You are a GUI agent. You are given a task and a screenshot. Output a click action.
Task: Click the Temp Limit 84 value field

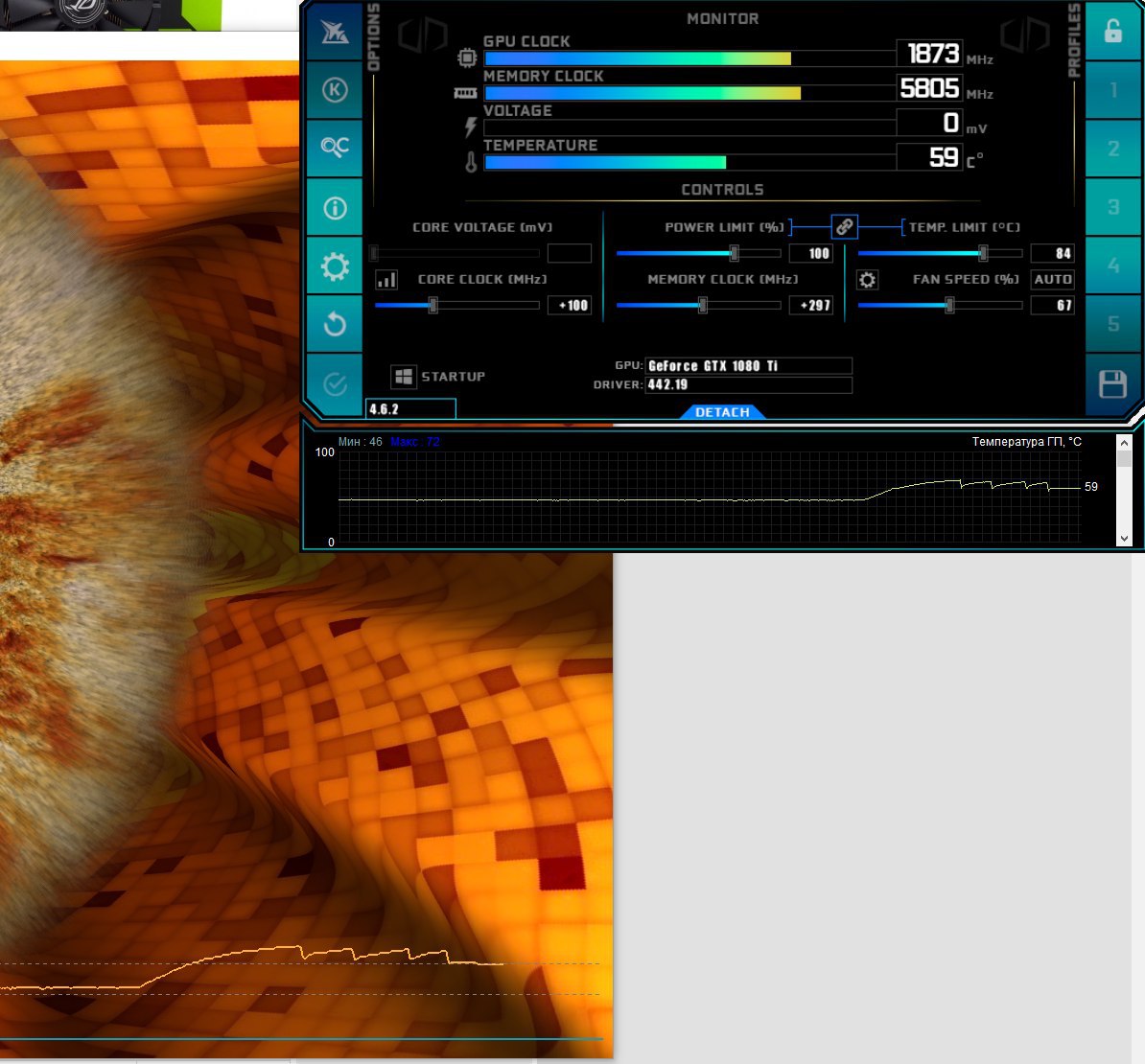1052,253
